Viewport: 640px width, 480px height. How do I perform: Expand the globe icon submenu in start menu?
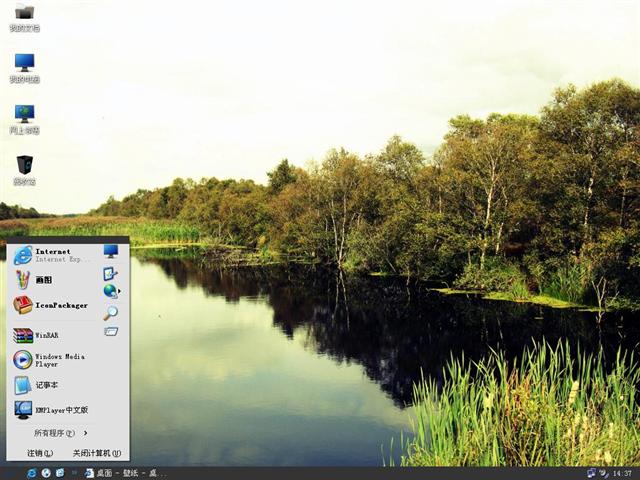(x=111, y=291)
